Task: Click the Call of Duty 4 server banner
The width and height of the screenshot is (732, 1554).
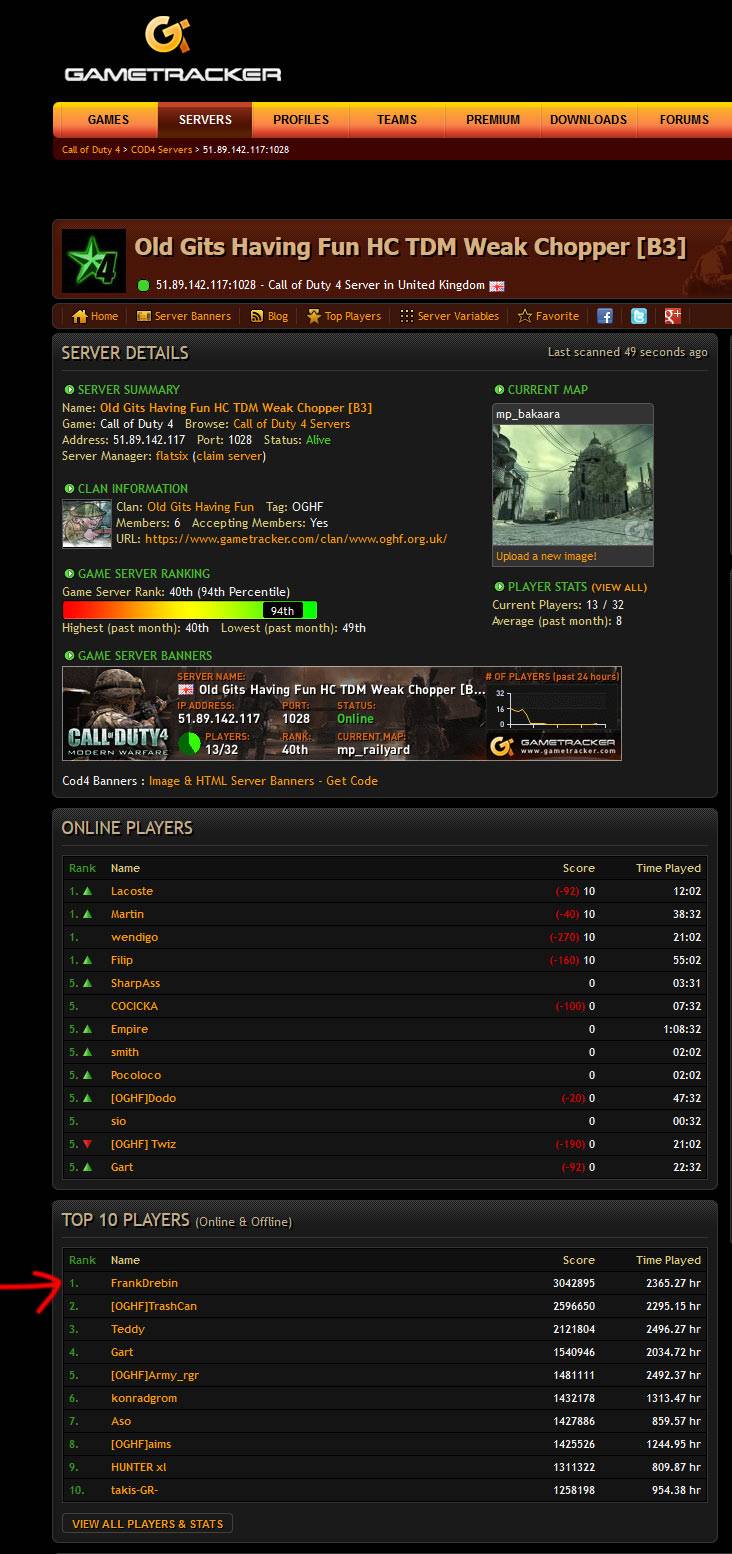Action: coord(341,713)
